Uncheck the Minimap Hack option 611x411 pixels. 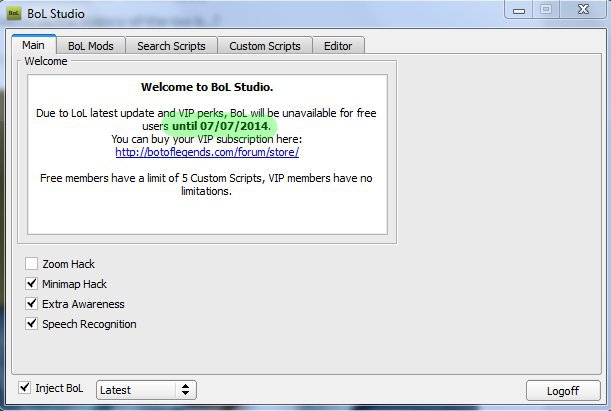[32, 284]
